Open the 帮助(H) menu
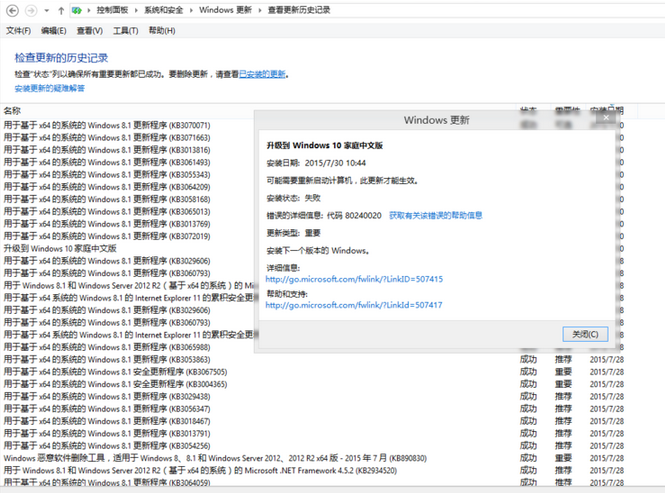 point(162,31)
